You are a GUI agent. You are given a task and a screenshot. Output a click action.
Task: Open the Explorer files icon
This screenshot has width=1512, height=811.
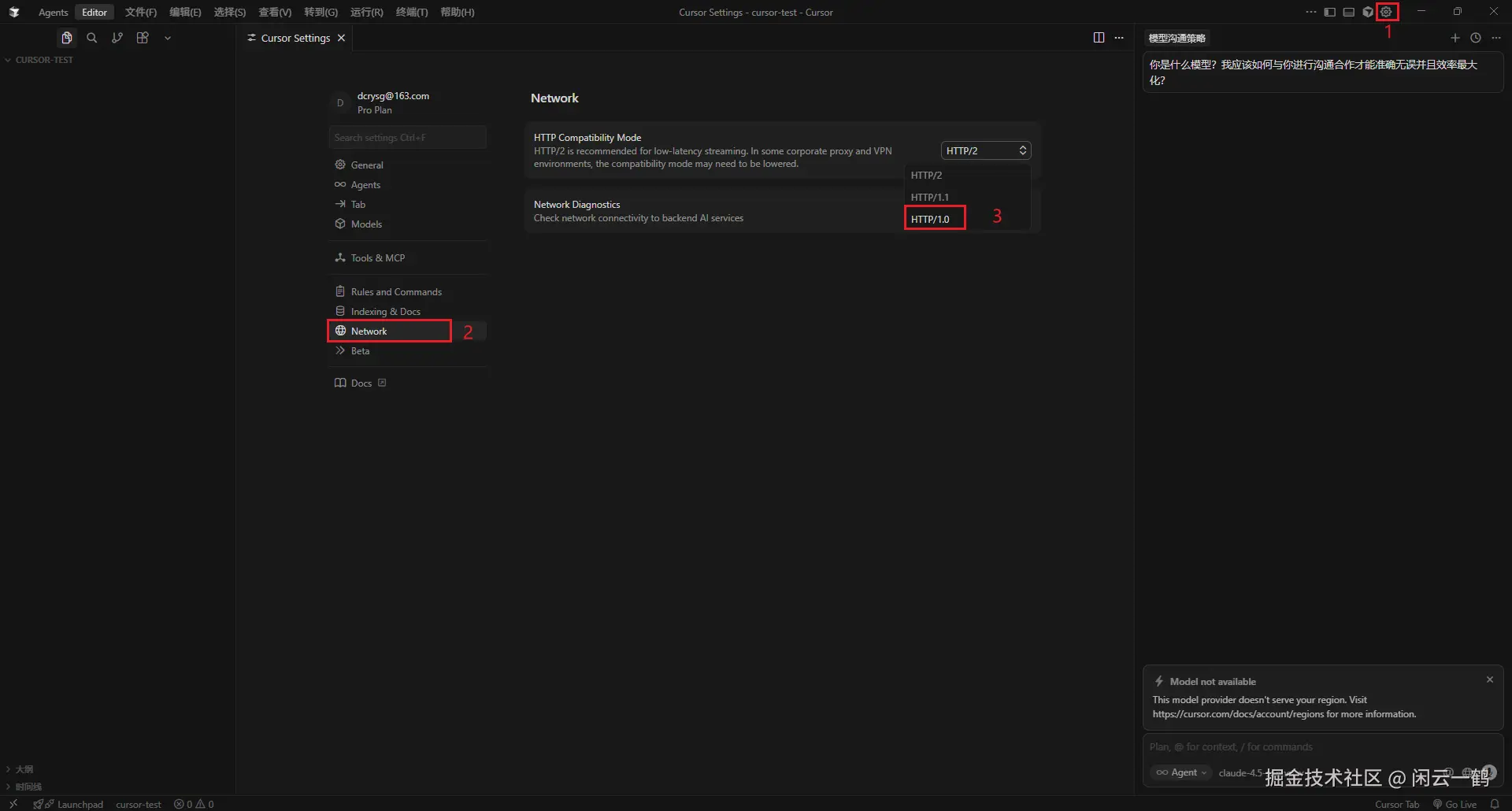click(x=67, y=38)
